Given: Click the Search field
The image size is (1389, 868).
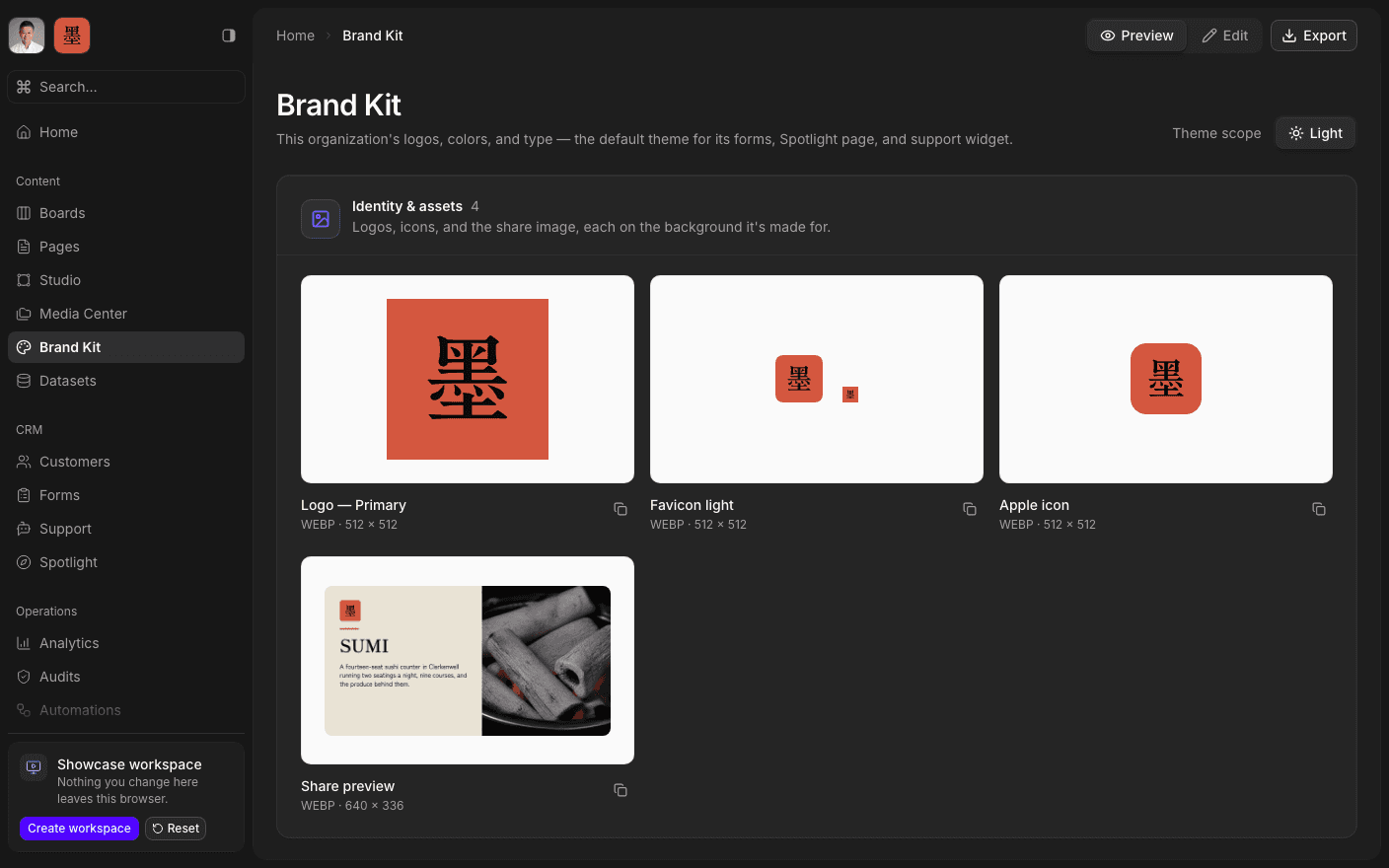Looking at the screenshot, I should [x=126, y=87].
